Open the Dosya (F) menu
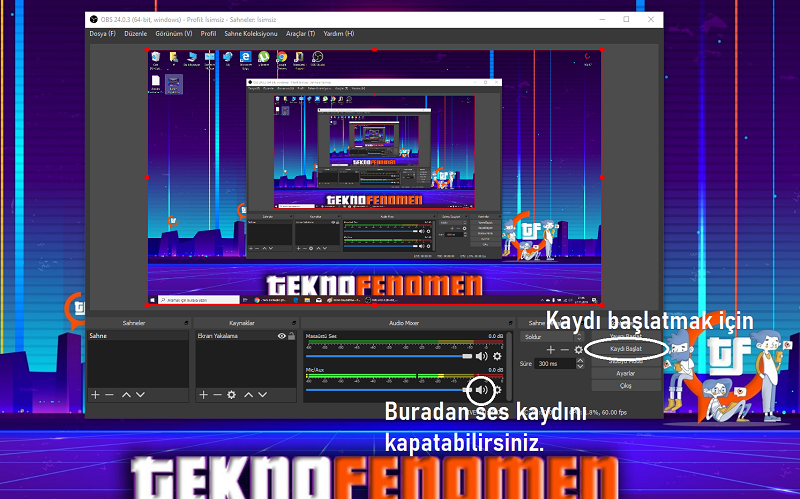The width and height of the screenshot is (800, 499). [103, 34]
